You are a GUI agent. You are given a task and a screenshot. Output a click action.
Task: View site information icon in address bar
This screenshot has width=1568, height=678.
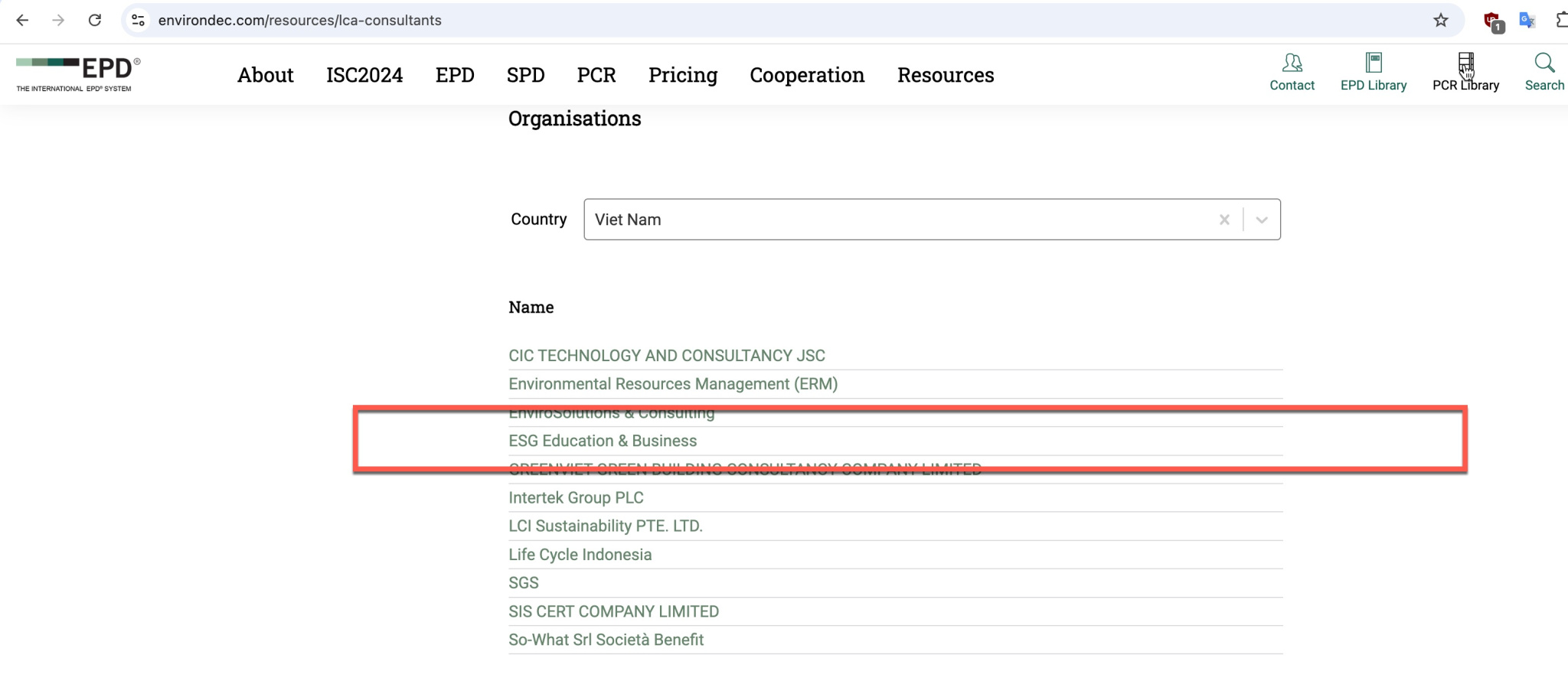139,21
